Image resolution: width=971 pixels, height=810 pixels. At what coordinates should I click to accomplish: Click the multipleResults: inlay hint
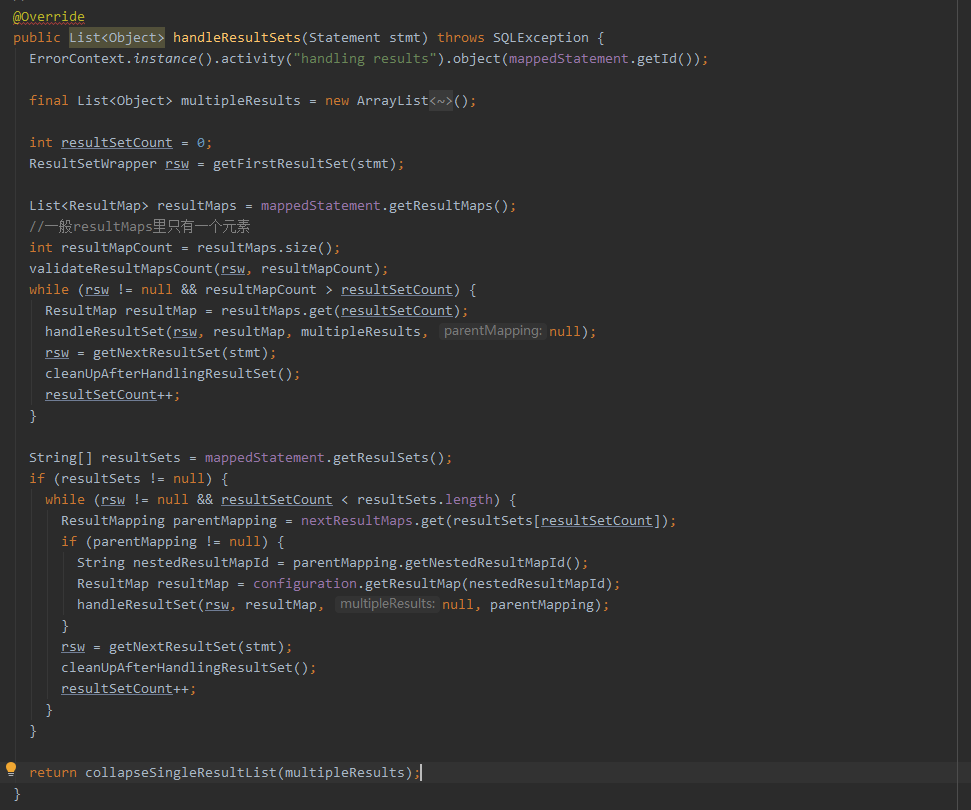tap(387, 604)
